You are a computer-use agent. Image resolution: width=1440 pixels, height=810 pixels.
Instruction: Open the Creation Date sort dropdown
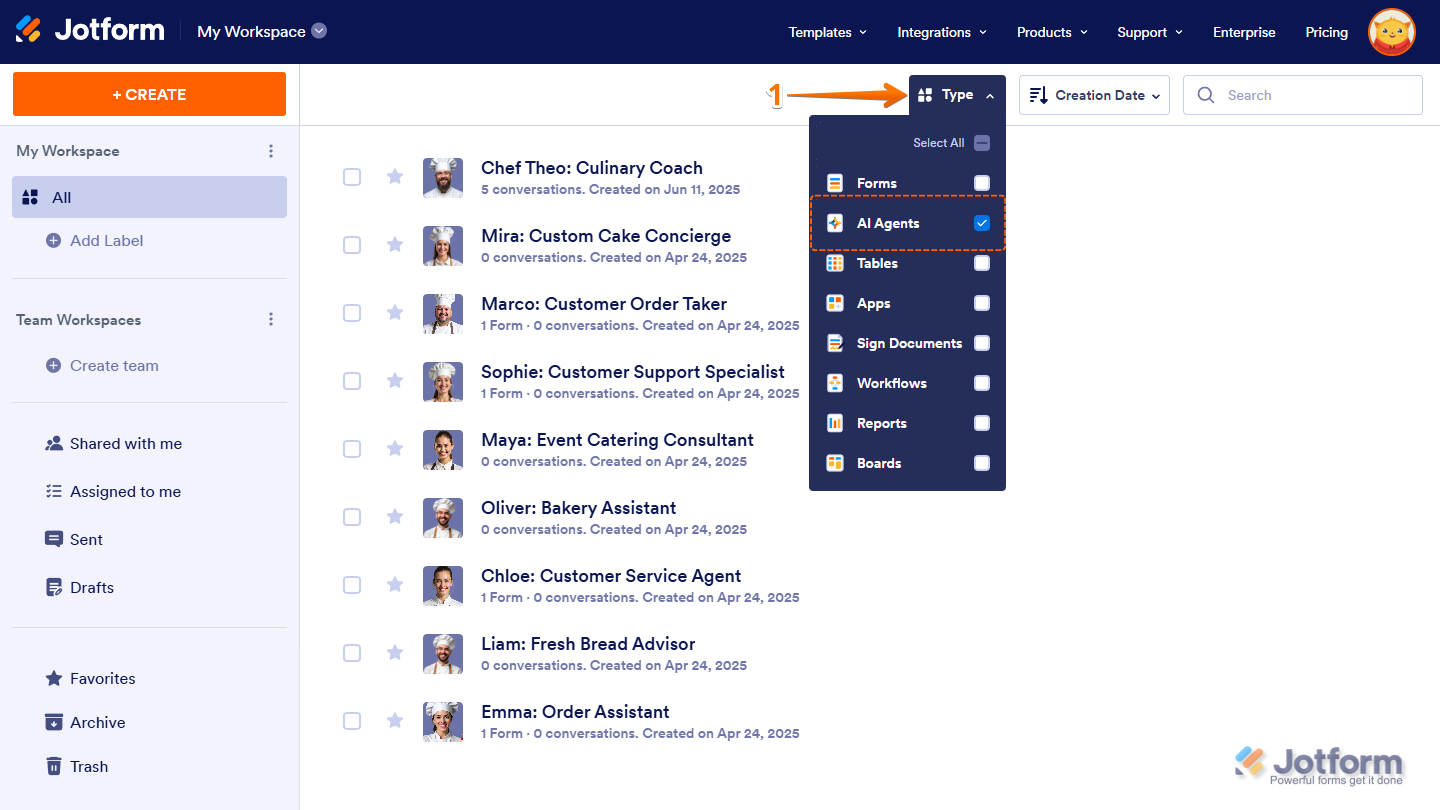coord(1094,95)
